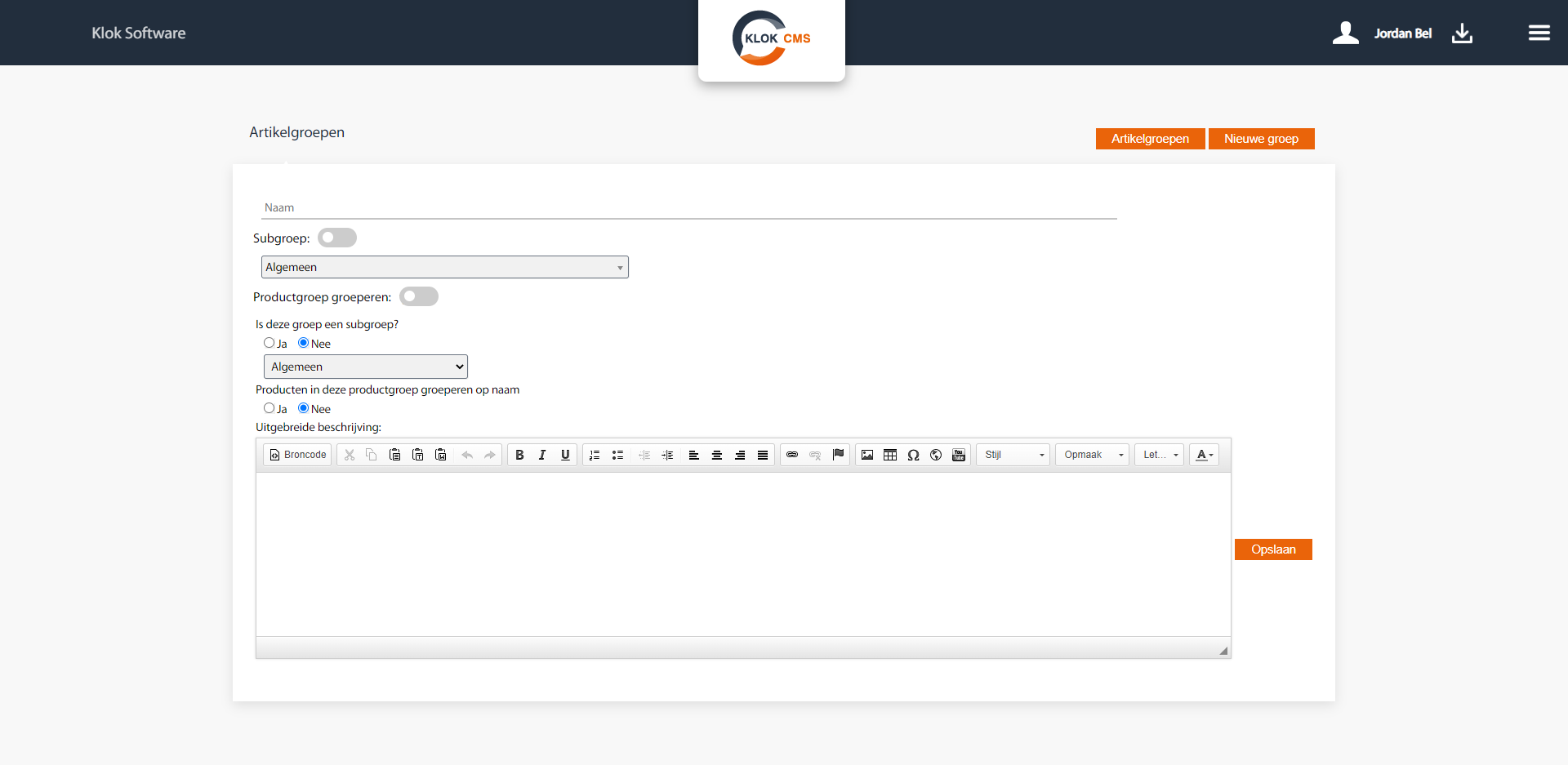Center align text
Image resolution: width=1568 pixels, height=765 pixels.
click(717, 455)
